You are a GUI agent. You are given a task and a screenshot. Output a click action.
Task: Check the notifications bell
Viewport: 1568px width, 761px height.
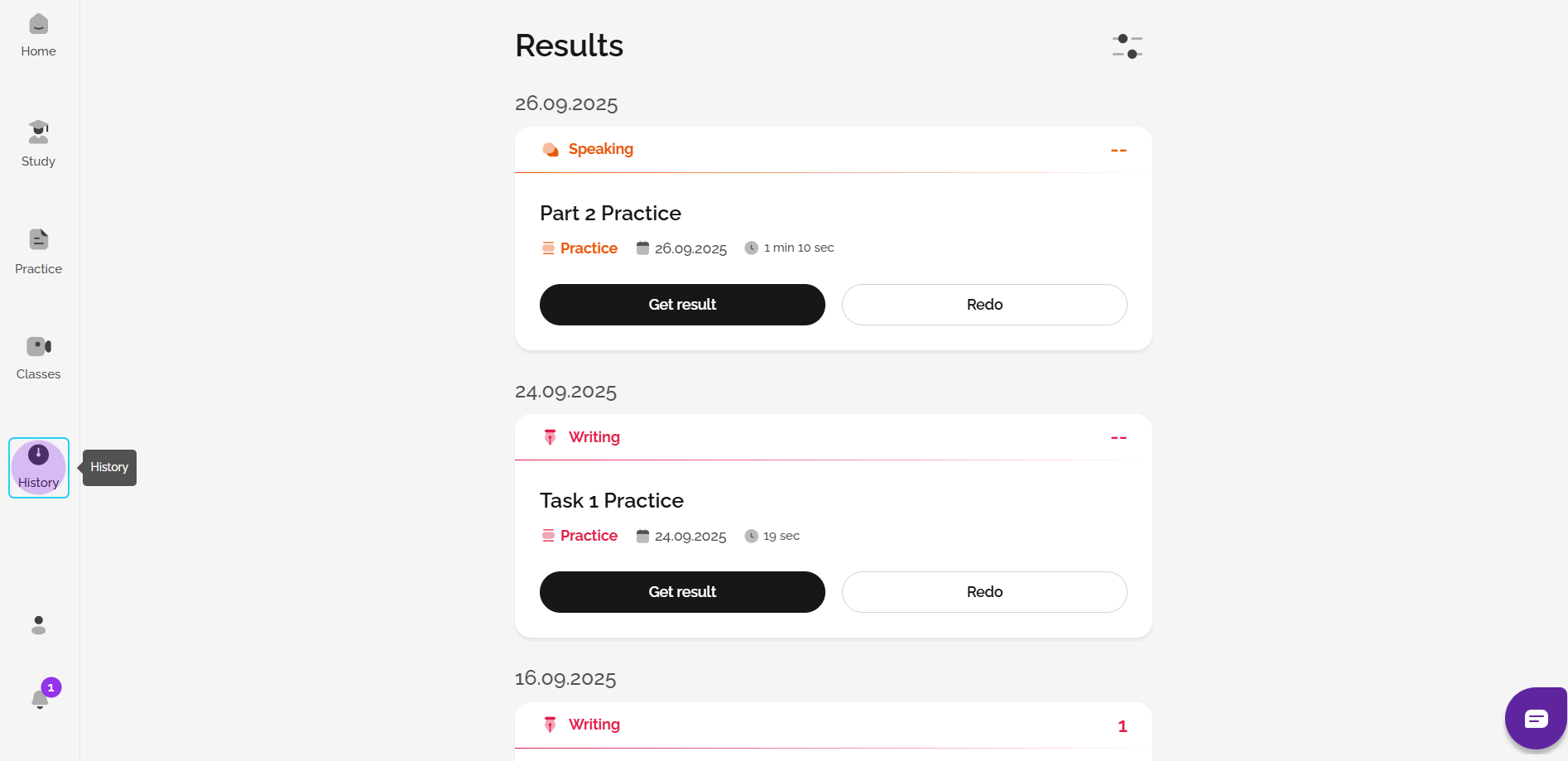click(40, 699)
